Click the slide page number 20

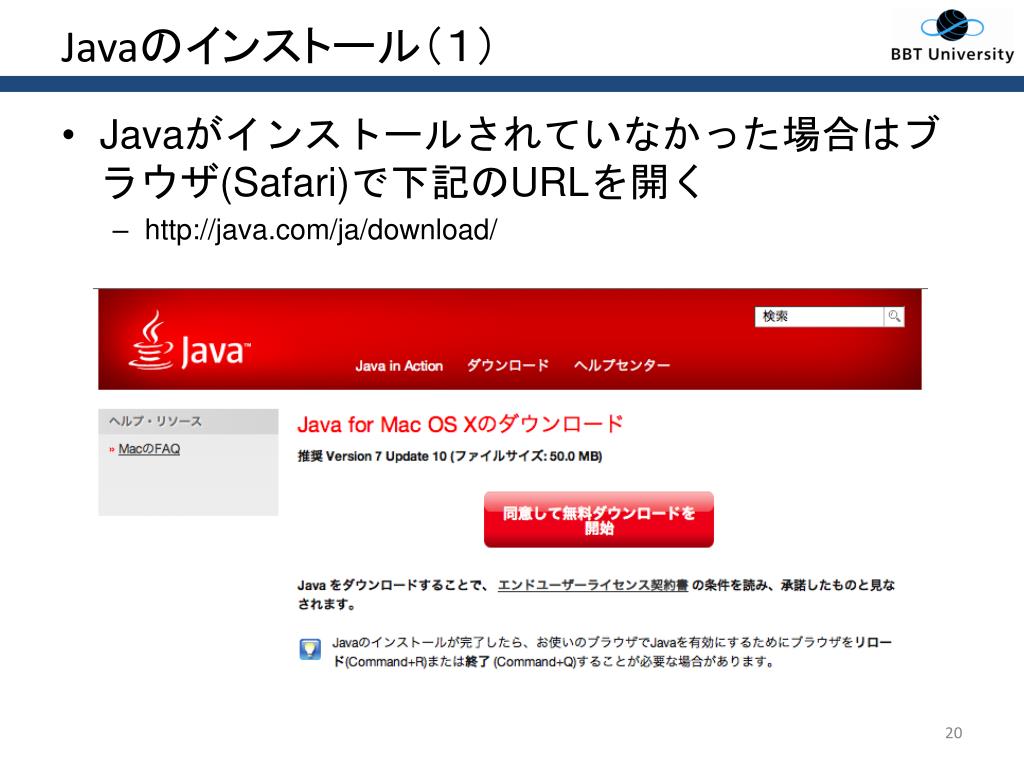pos(953,733)
